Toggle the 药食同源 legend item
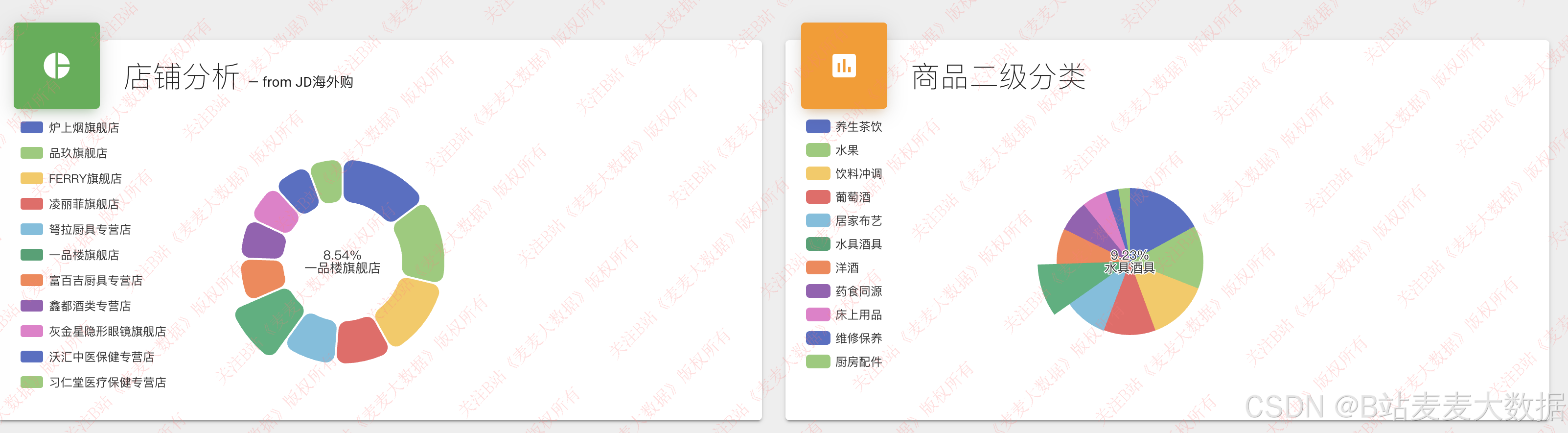Viewport: 1568px width, 433px height. [844, 291]
